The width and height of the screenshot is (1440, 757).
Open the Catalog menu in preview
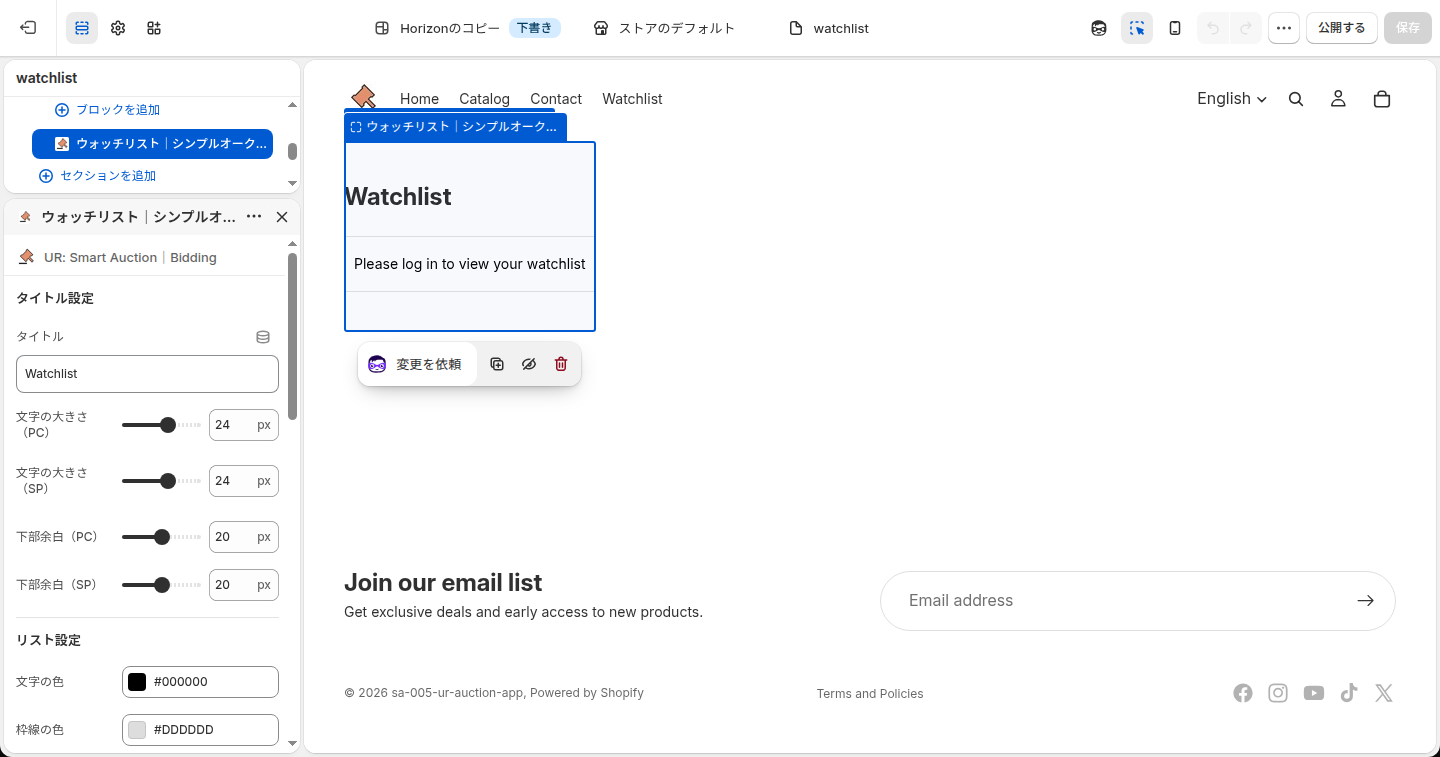(x=484, y=99)
